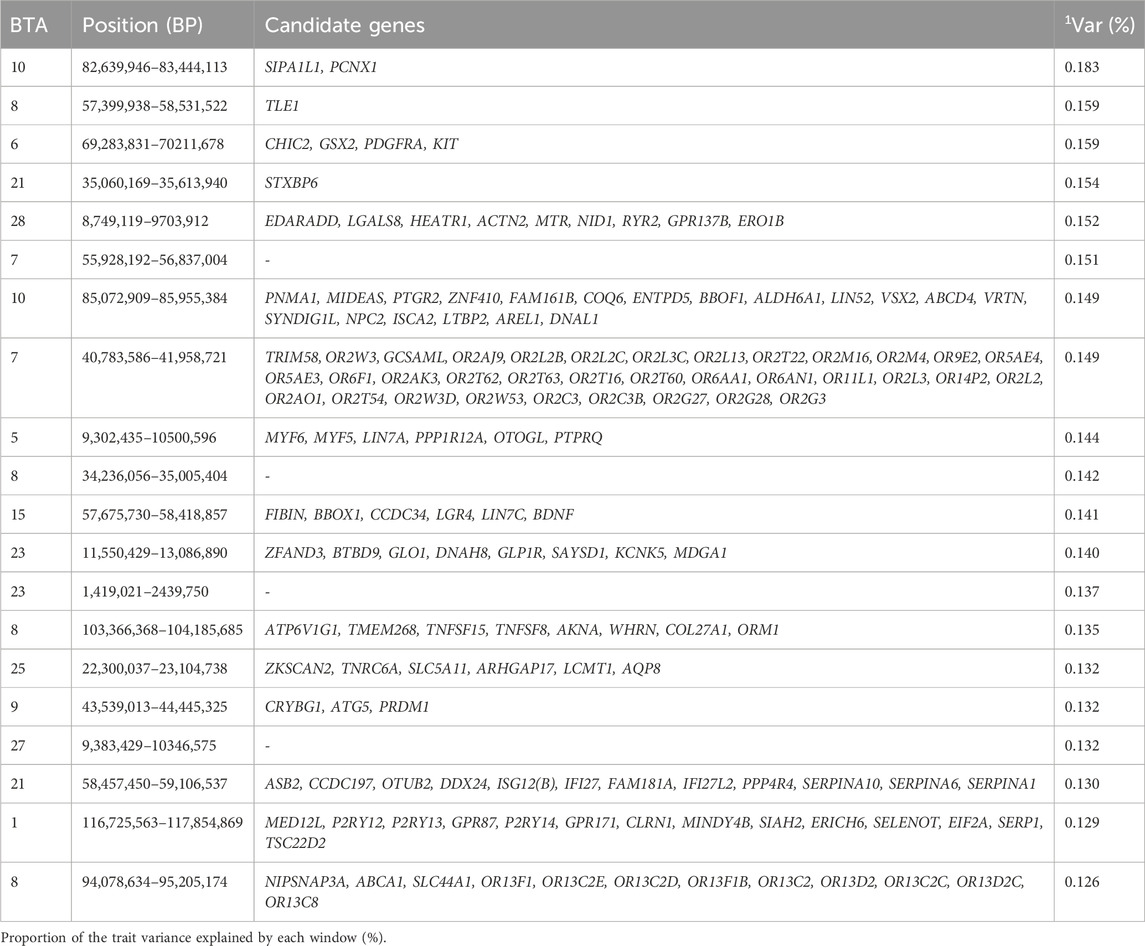
Task: Click BTA value 5
Action: tap(14, 438)
